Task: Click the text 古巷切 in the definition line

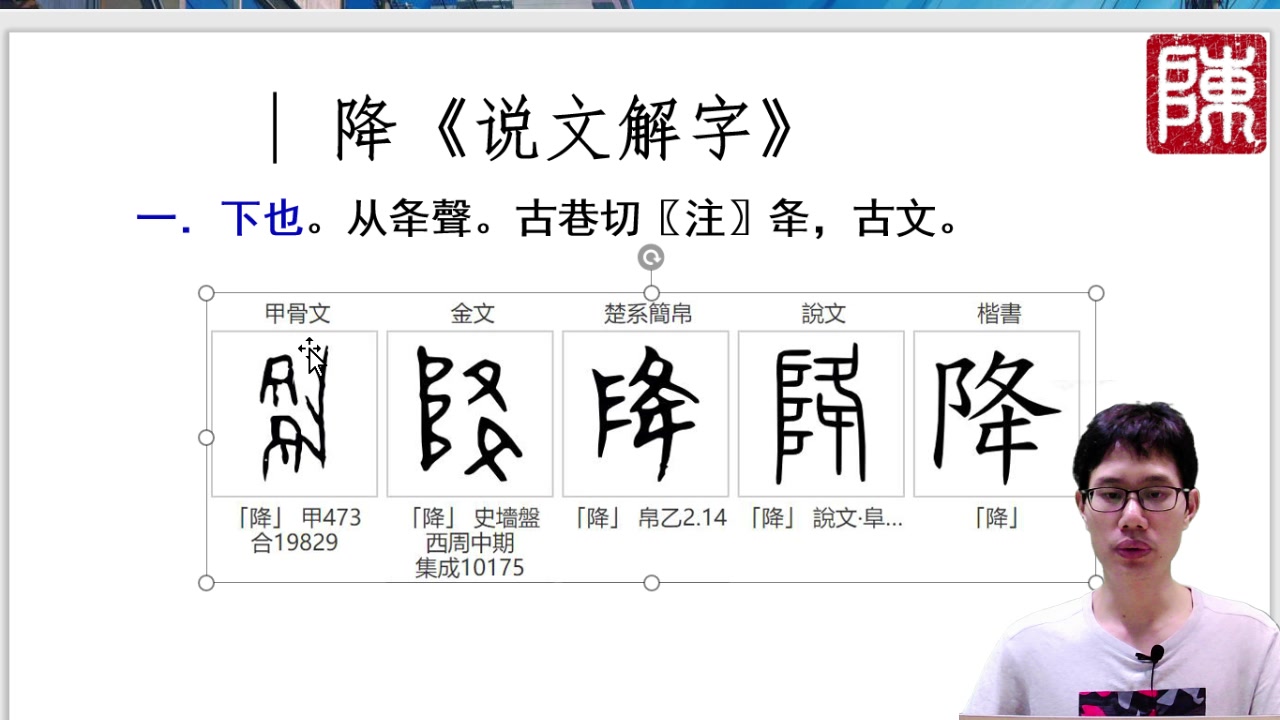Action: [579, 219]
